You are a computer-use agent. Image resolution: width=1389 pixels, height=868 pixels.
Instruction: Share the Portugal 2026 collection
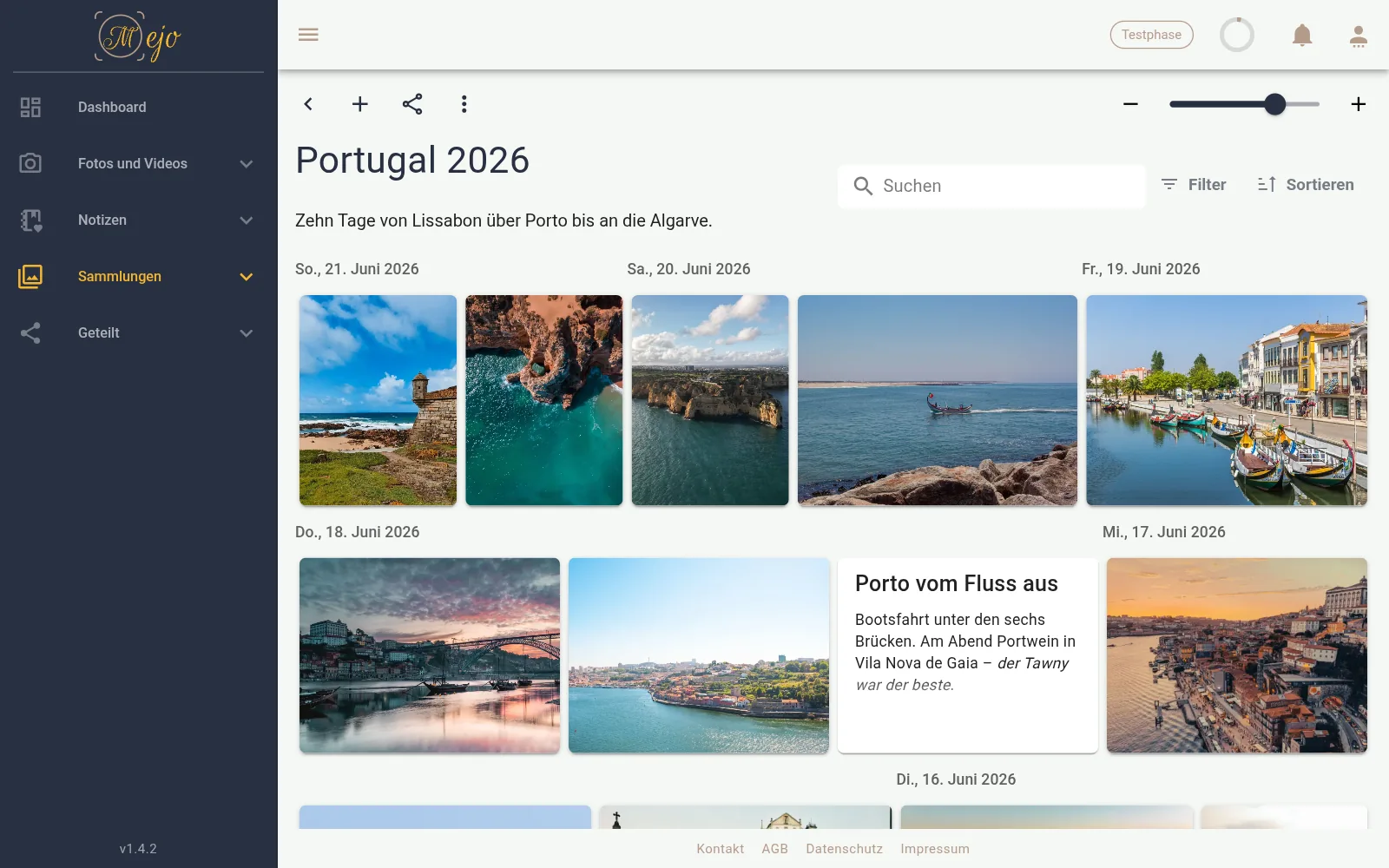click(x=412, y=104)
